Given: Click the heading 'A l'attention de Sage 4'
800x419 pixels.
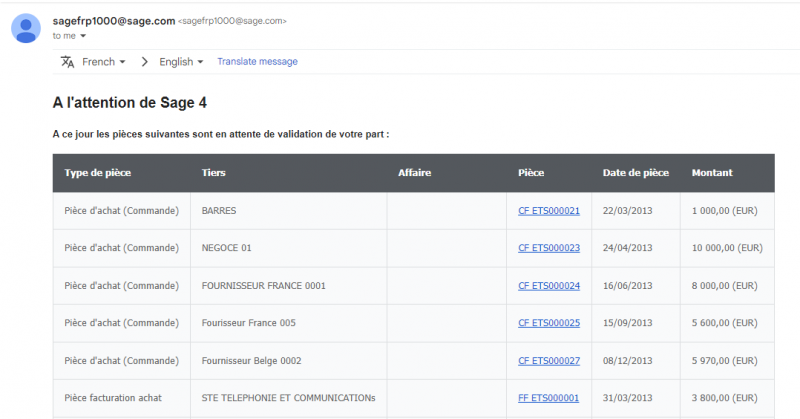Looking at the screenshot, I should [x=130, y=103].
